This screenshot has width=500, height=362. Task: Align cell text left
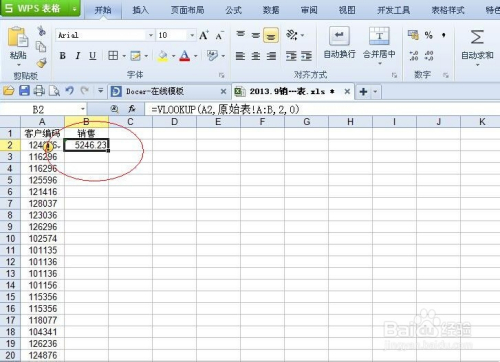point(240,56)
